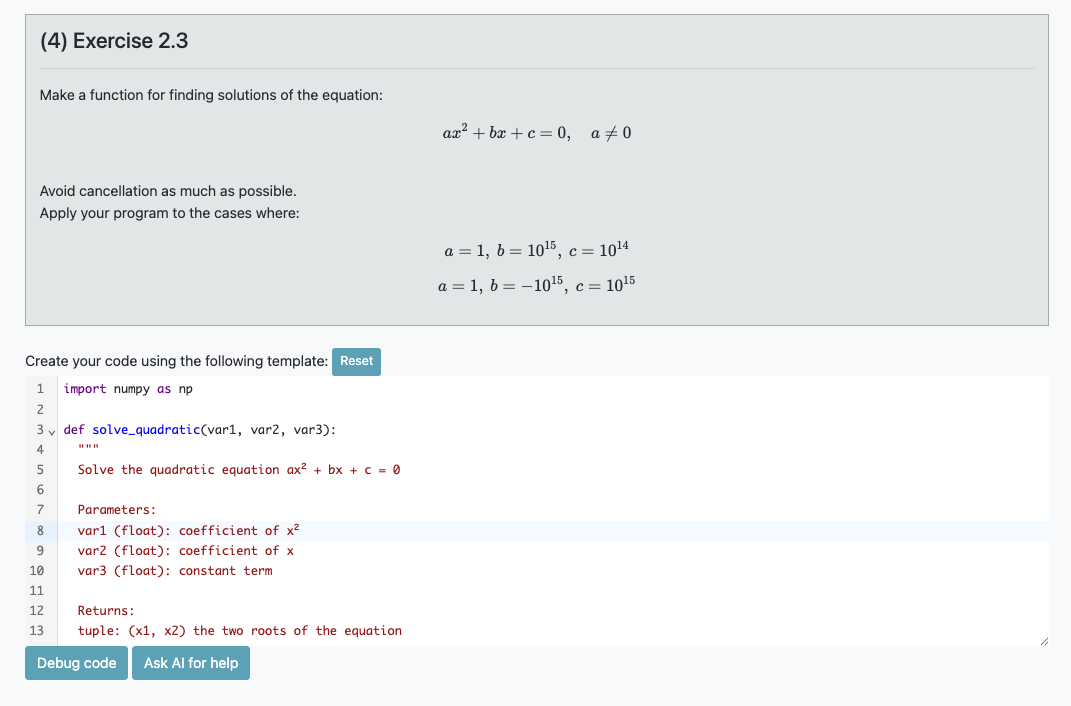The height and width of the screenshot is (706, 1071).
Task: Click the '(4) Exercise 2.3' heading
Action: tap(114, 41)
